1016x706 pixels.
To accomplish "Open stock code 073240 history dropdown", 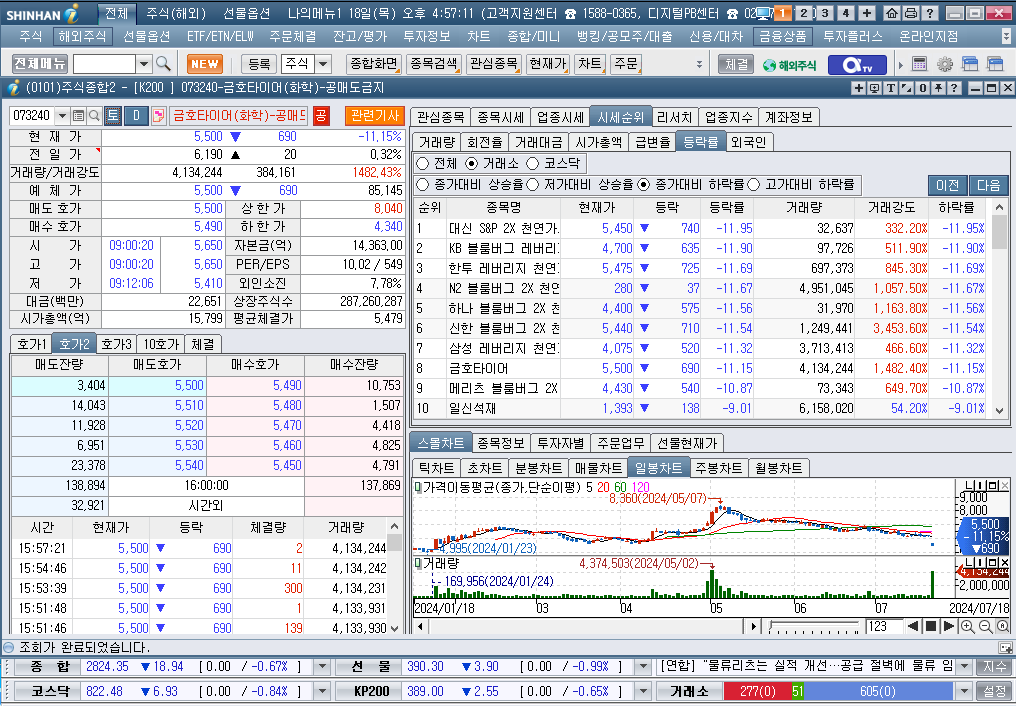I will click(x=62, y=116).
